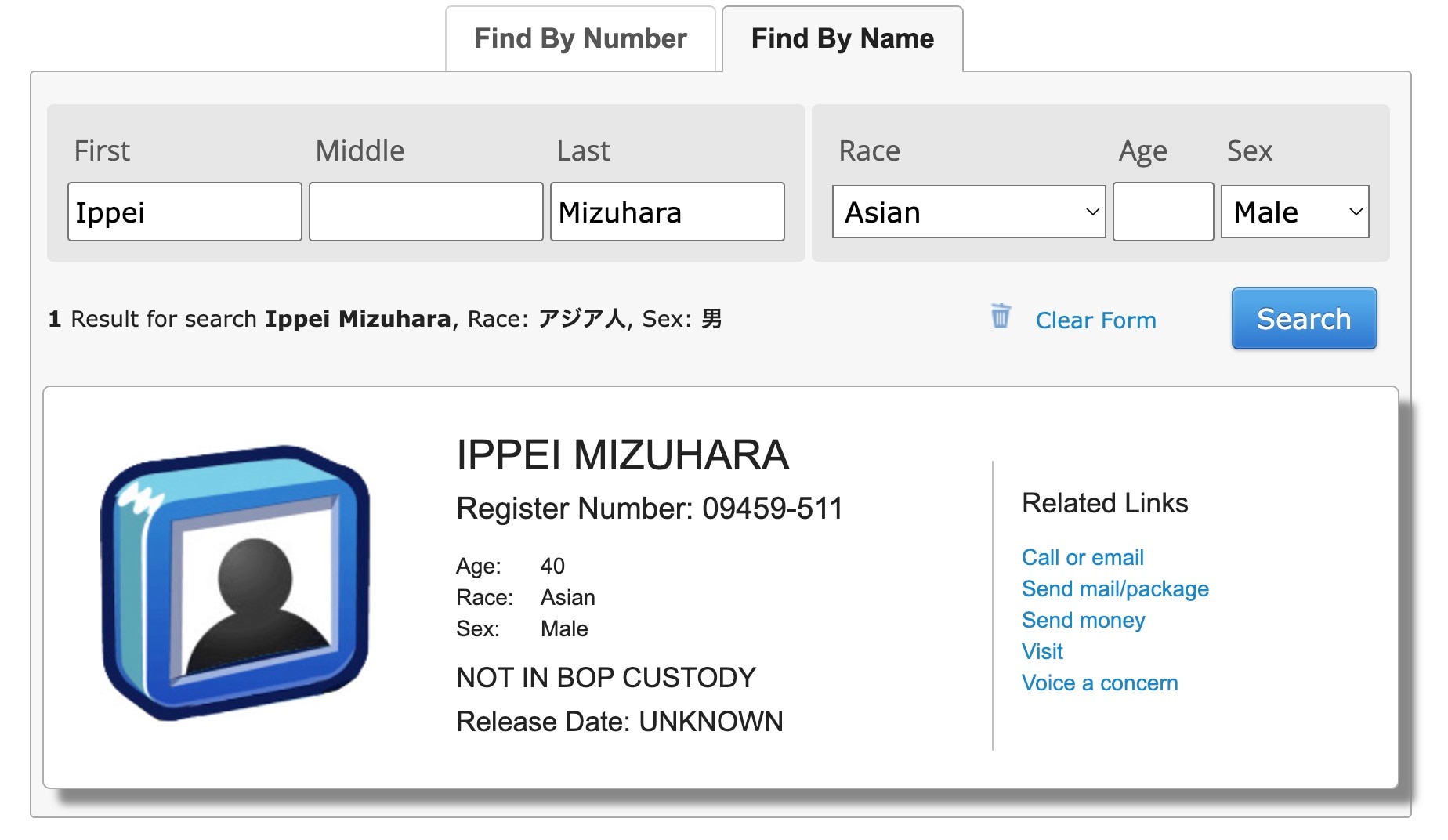This screenshot has height=840, width=1448.
Task: Follow the Send money link
Action: point(1083,620)
